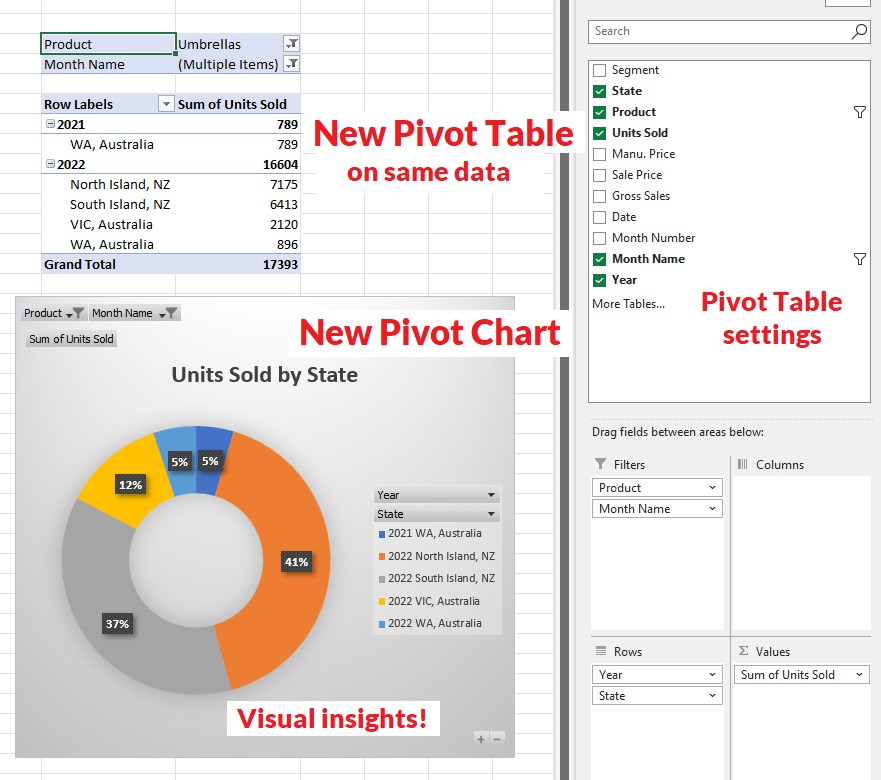Uncheck the Year field checkbox
881x780 pixels.
[600, 280]
